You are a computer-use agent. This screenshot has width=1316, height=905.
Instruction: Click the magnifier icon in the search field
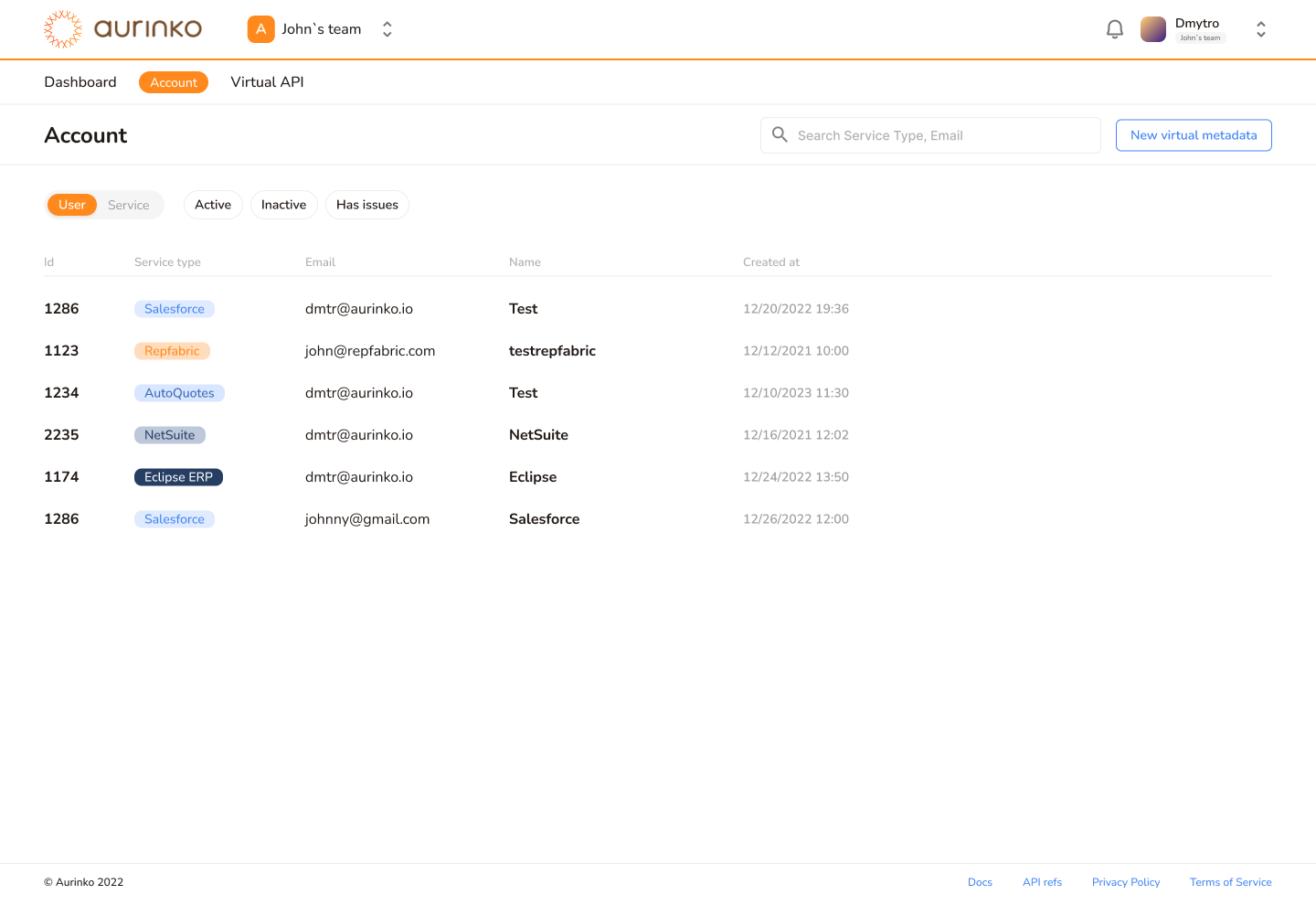pyautogui.click(x=780, y=134)
